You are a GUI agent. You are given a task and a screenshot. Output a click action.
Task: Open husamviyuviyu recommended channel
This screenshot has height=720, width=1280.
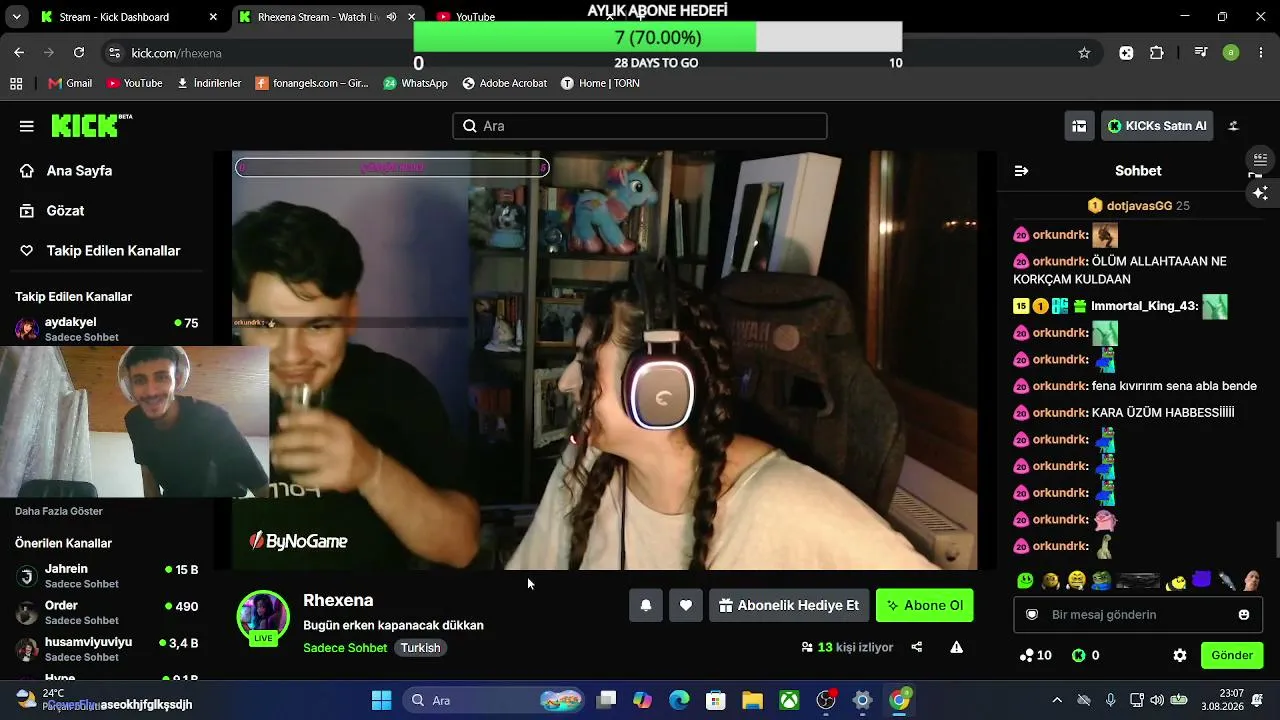106,648
